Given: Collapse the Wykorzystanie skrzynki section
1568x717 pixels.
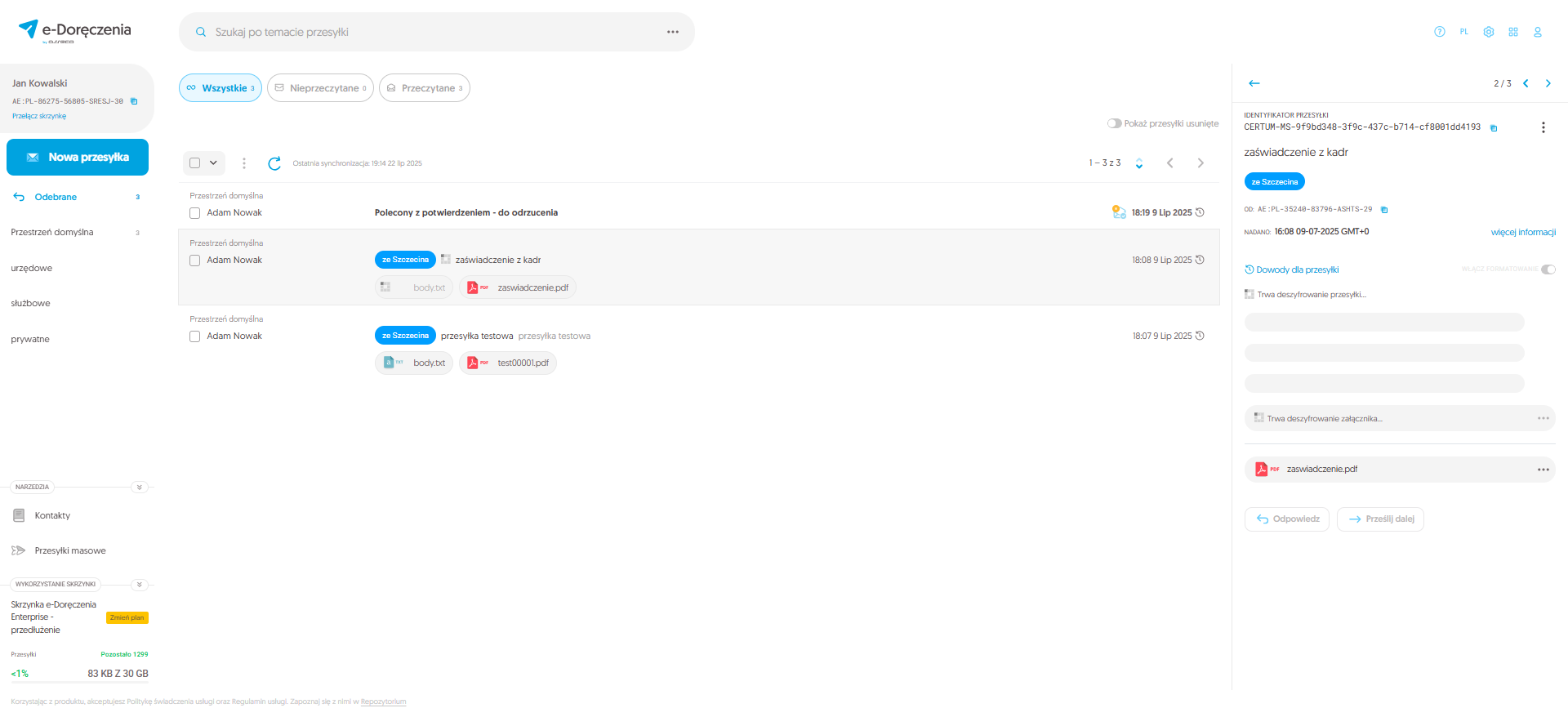Looking at the screenshot, I should (139, 585).
